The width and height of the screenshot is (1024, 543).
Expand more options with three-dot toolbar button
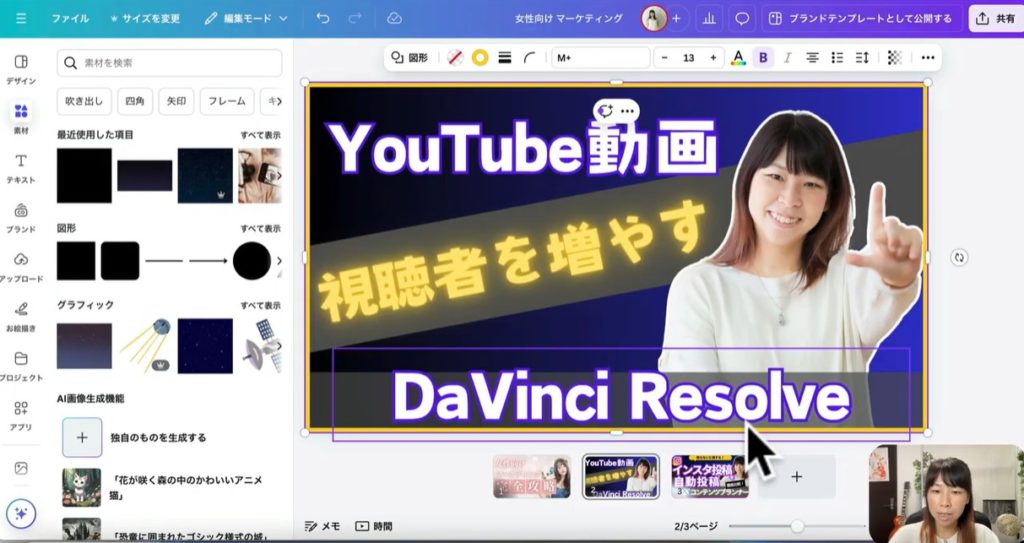[928, 58]
